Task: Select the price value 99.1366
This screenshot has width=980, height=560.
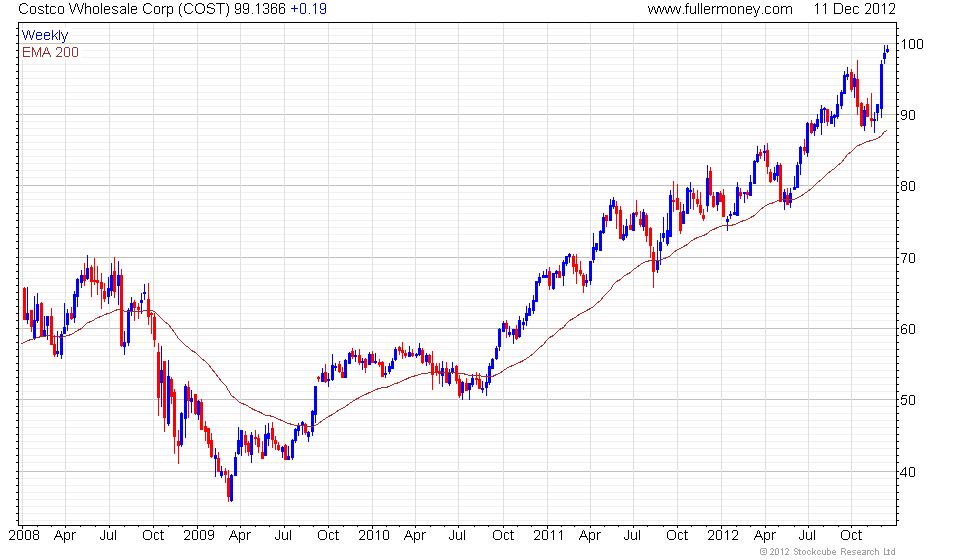Action: 260,9
